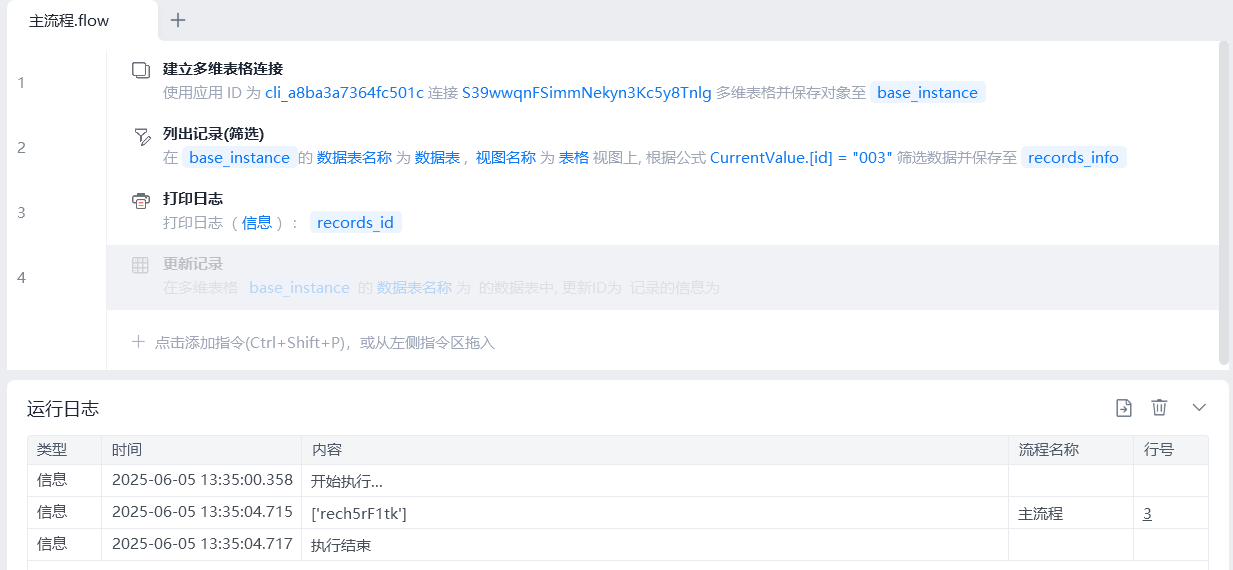
Task: Click the 信息 log level dropdown value
Action: coord(257,223)
